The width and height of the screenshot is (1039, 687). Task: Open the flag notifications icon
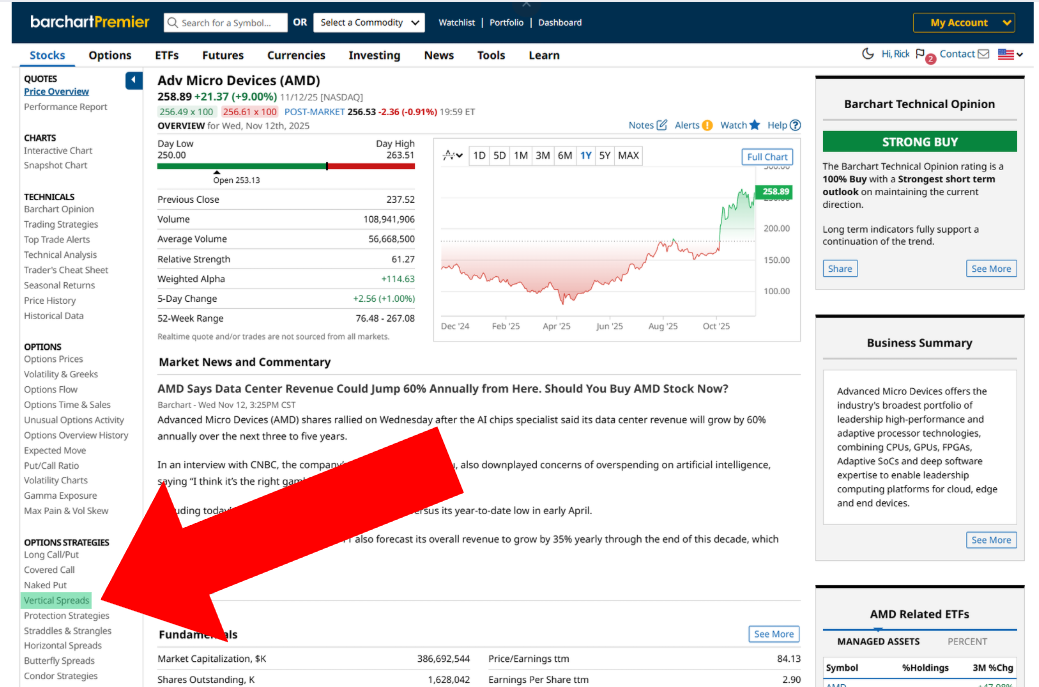[920, 54]
